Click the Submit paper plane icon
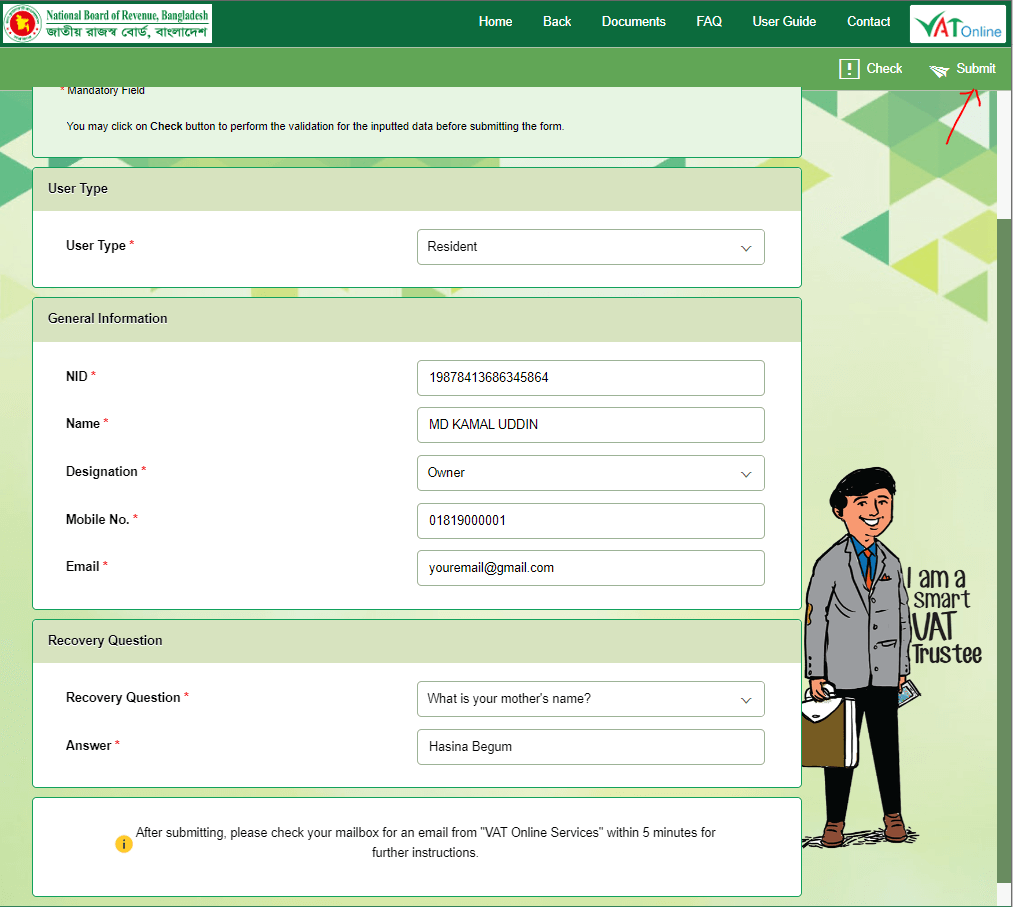 tap(939, 70)
